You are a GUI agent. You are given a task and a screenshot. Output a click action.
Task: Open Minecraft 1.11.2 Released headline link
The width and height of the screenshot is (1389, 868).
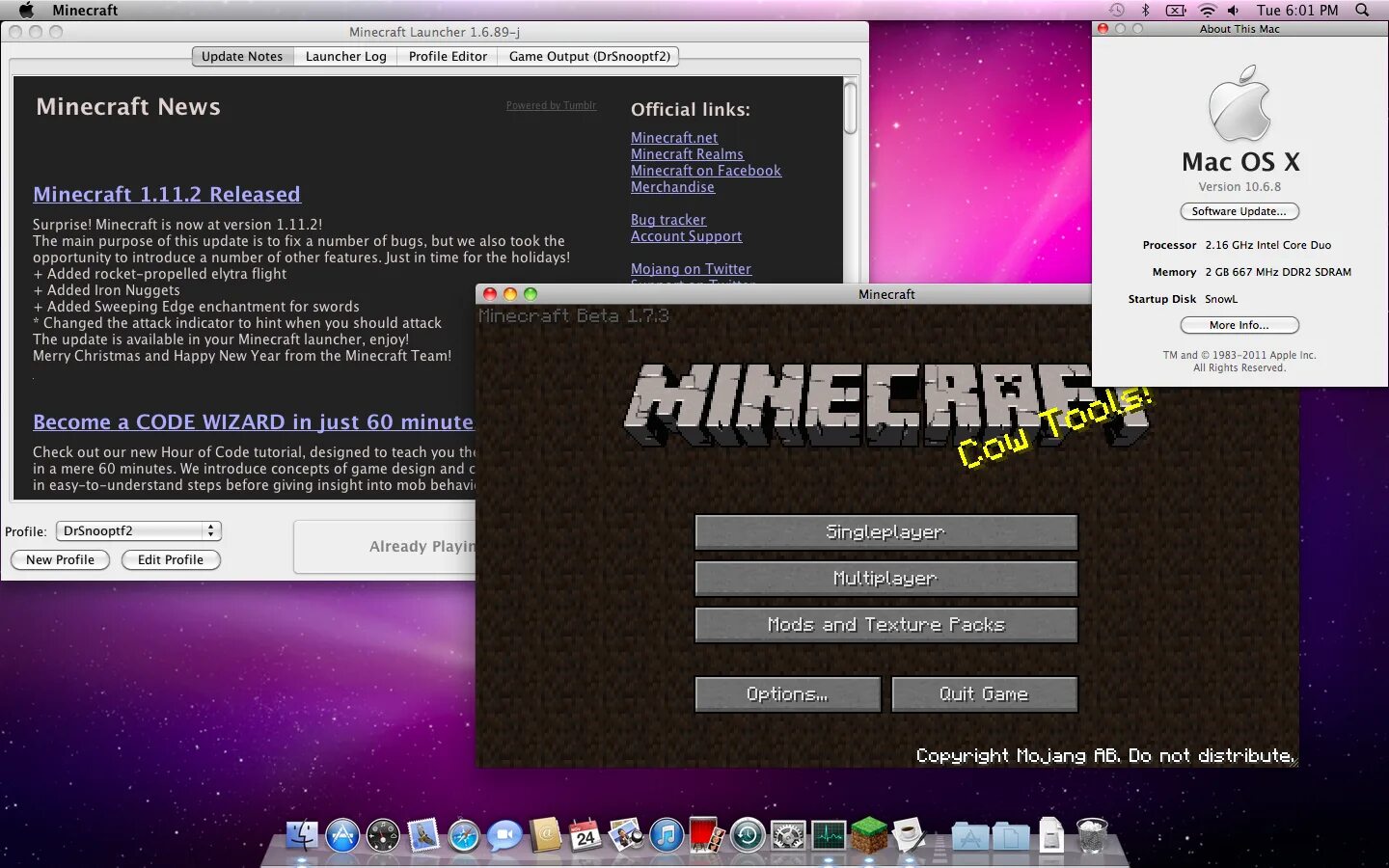[x=167, y=194]
